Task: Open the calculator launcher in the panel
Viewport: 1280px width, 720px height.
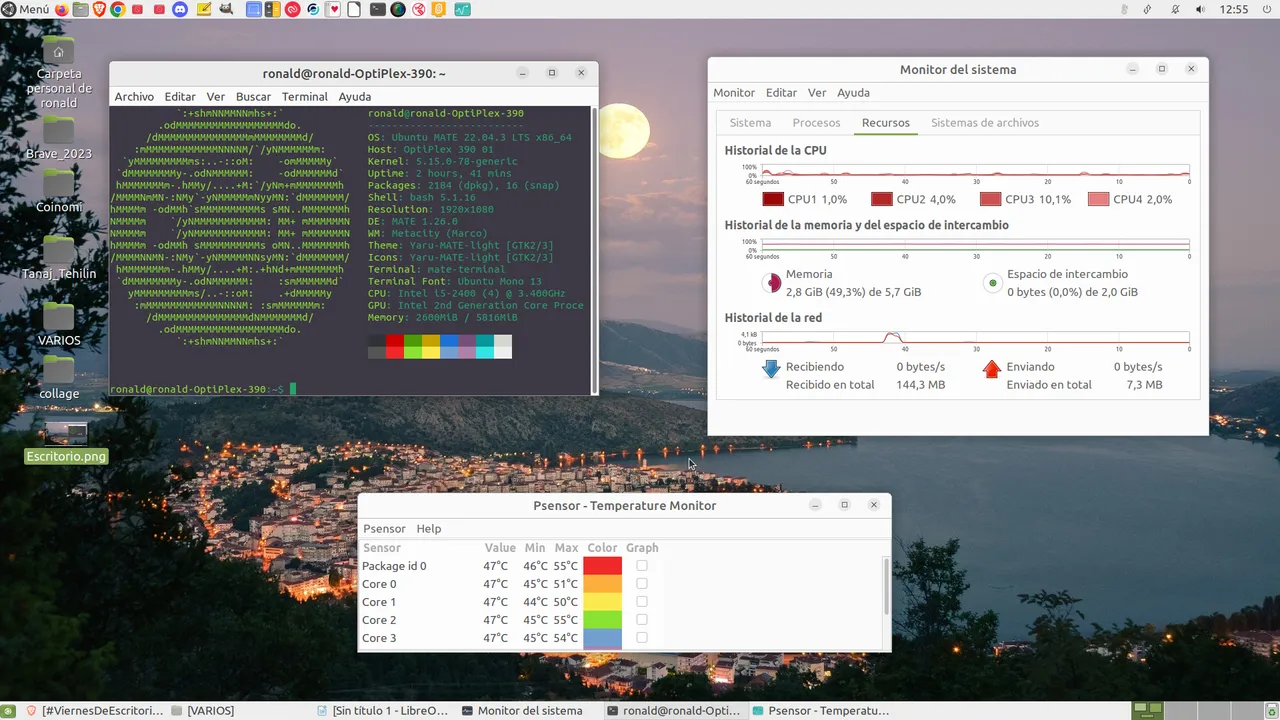Action: click(x=272, y=9)
